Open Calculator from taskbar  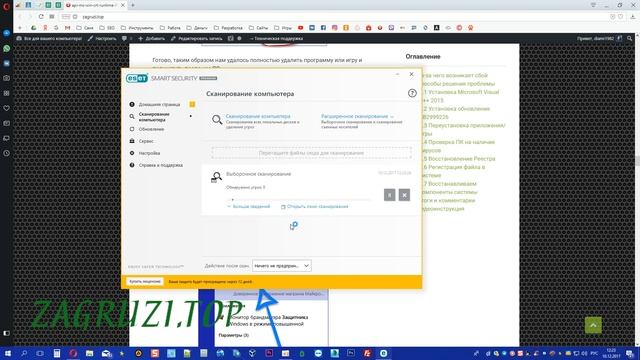57,353
